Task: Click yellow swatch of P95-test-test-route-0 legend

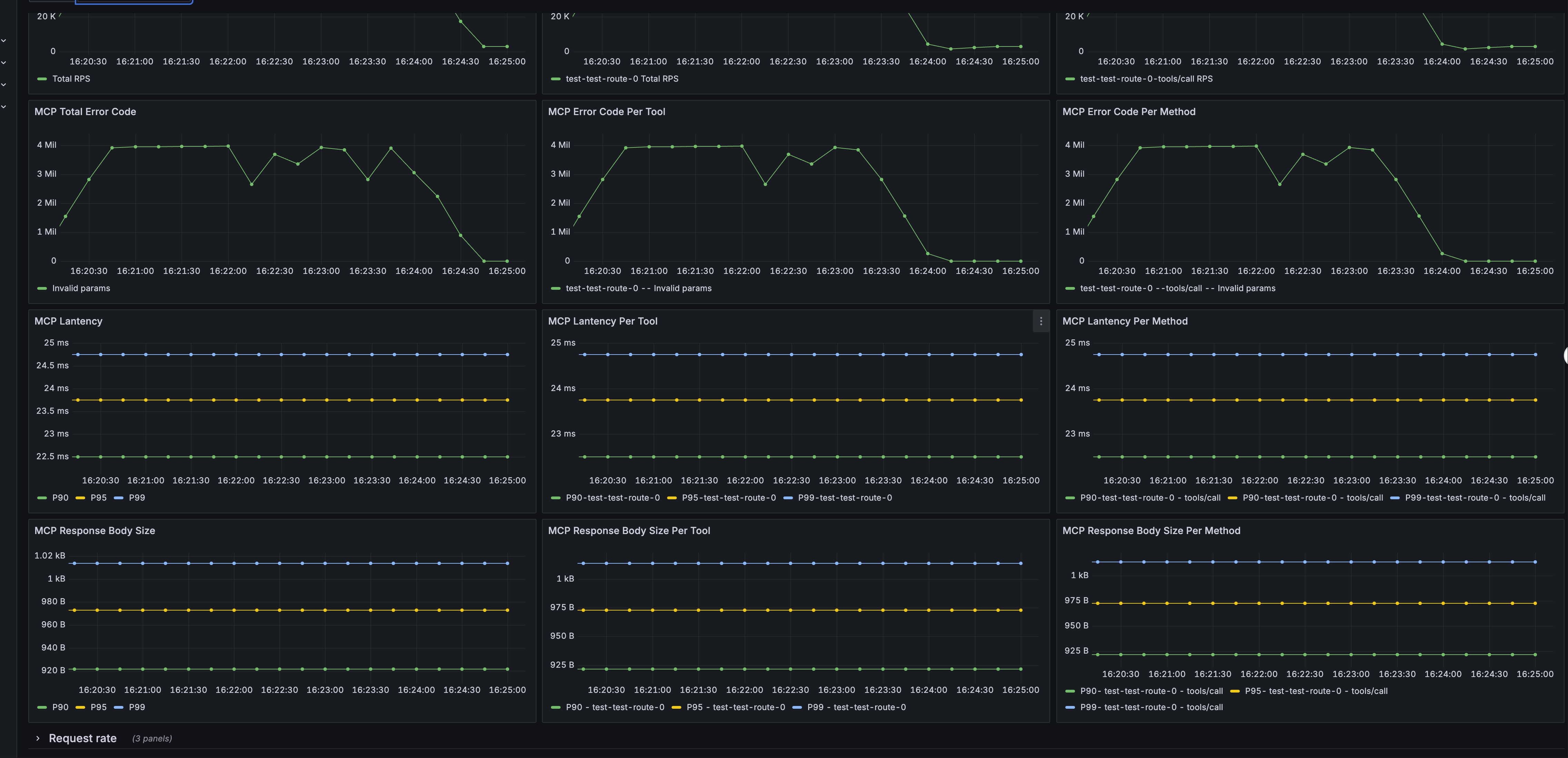Action: (671, 498)
